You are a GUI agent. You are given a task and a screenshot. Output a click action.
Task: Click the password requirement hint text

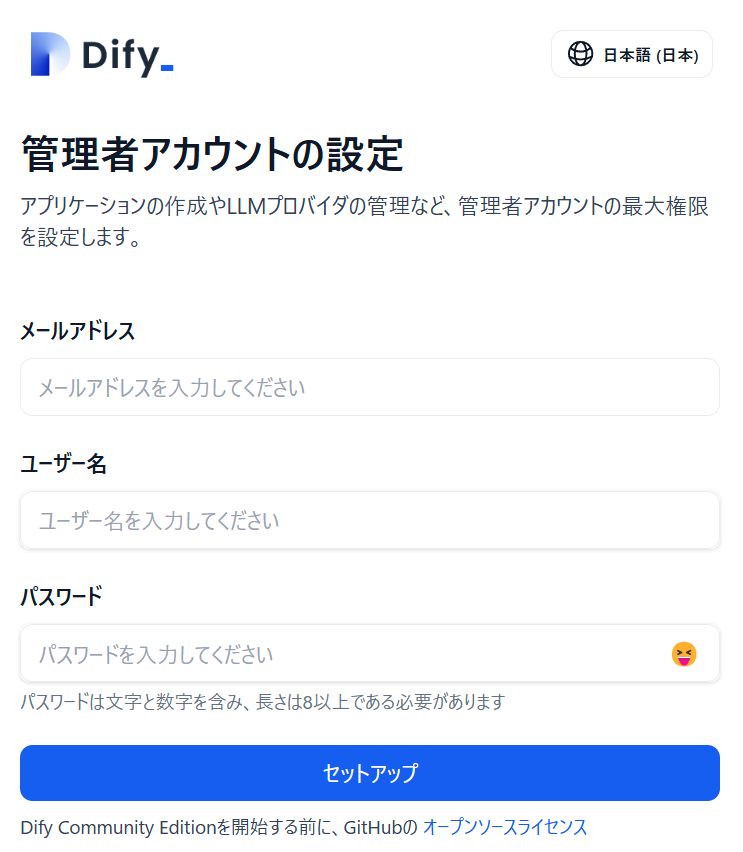click(263, 701)
